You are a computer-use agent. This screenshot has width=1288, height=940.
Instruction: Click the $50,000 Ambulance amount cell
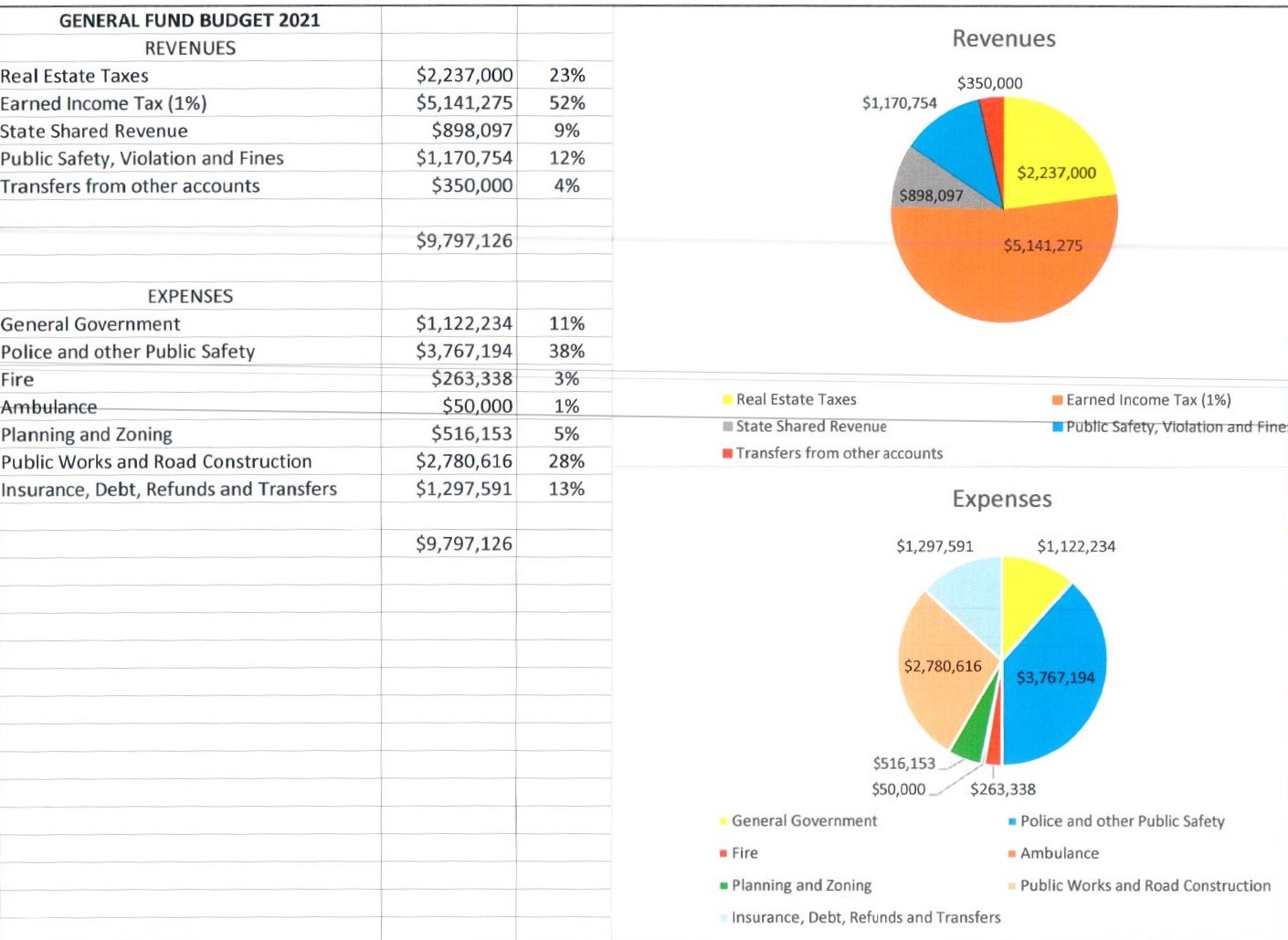(x=477, y=406)
